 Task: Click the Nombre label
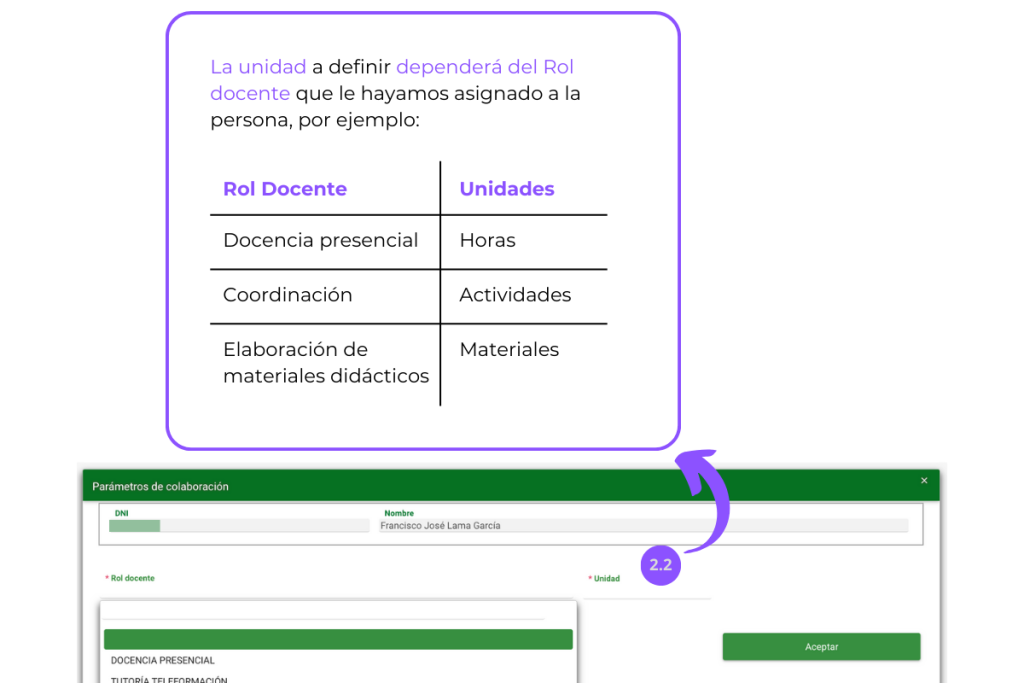point(398,513)
